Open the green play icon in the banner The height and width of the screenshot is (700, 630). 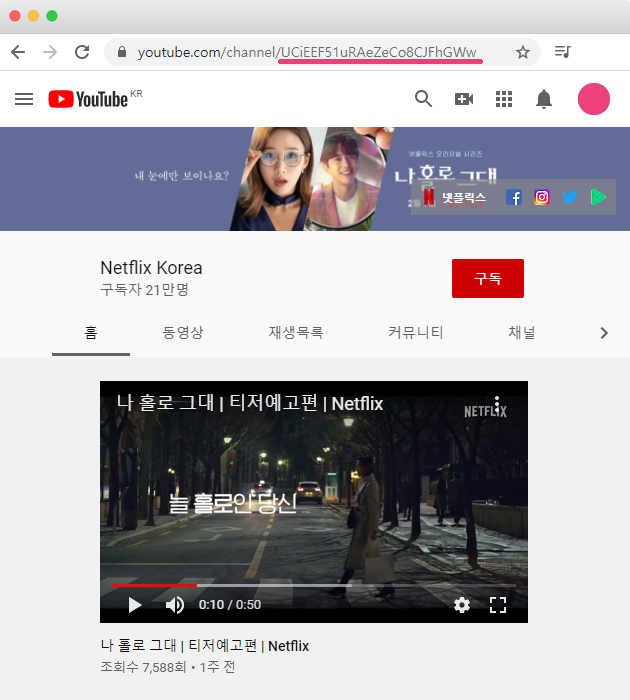coord(598,197)
